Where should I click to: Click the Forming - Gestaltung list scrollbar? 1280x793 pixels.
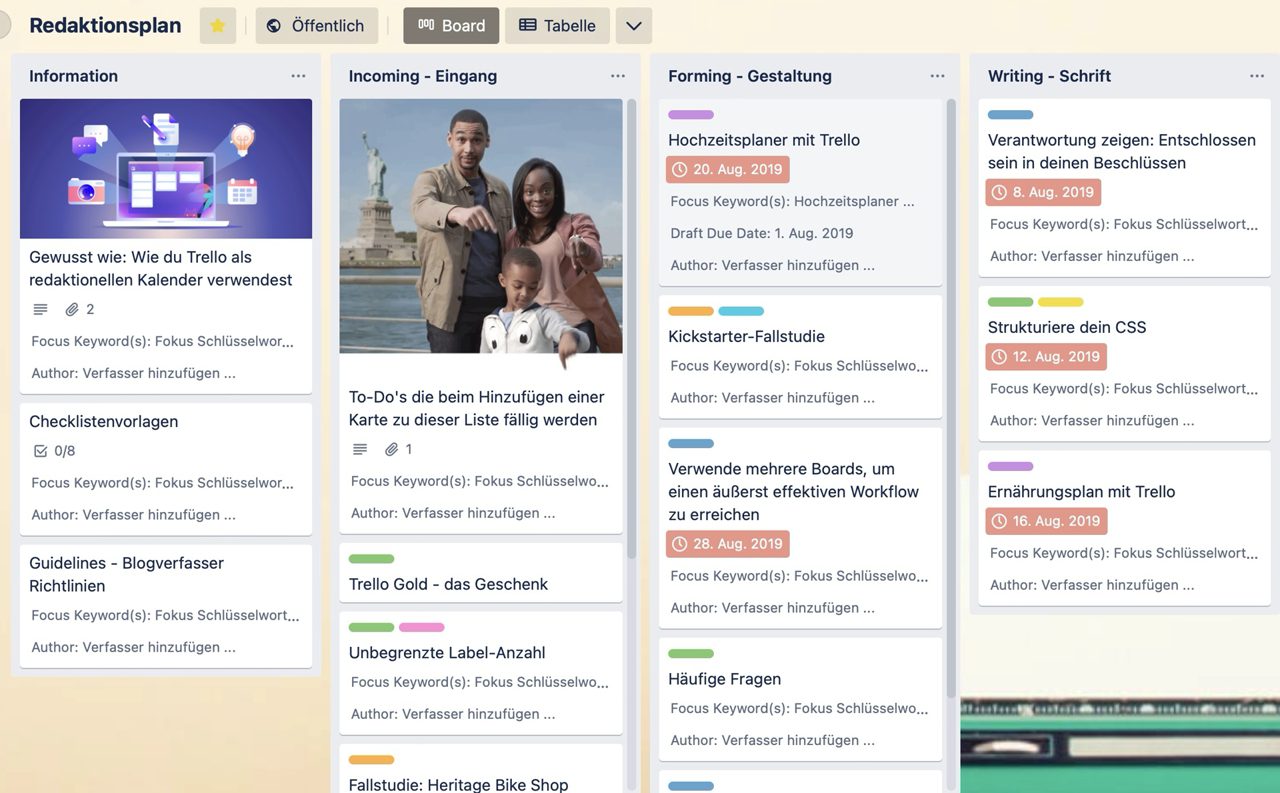tap(951, 399)
